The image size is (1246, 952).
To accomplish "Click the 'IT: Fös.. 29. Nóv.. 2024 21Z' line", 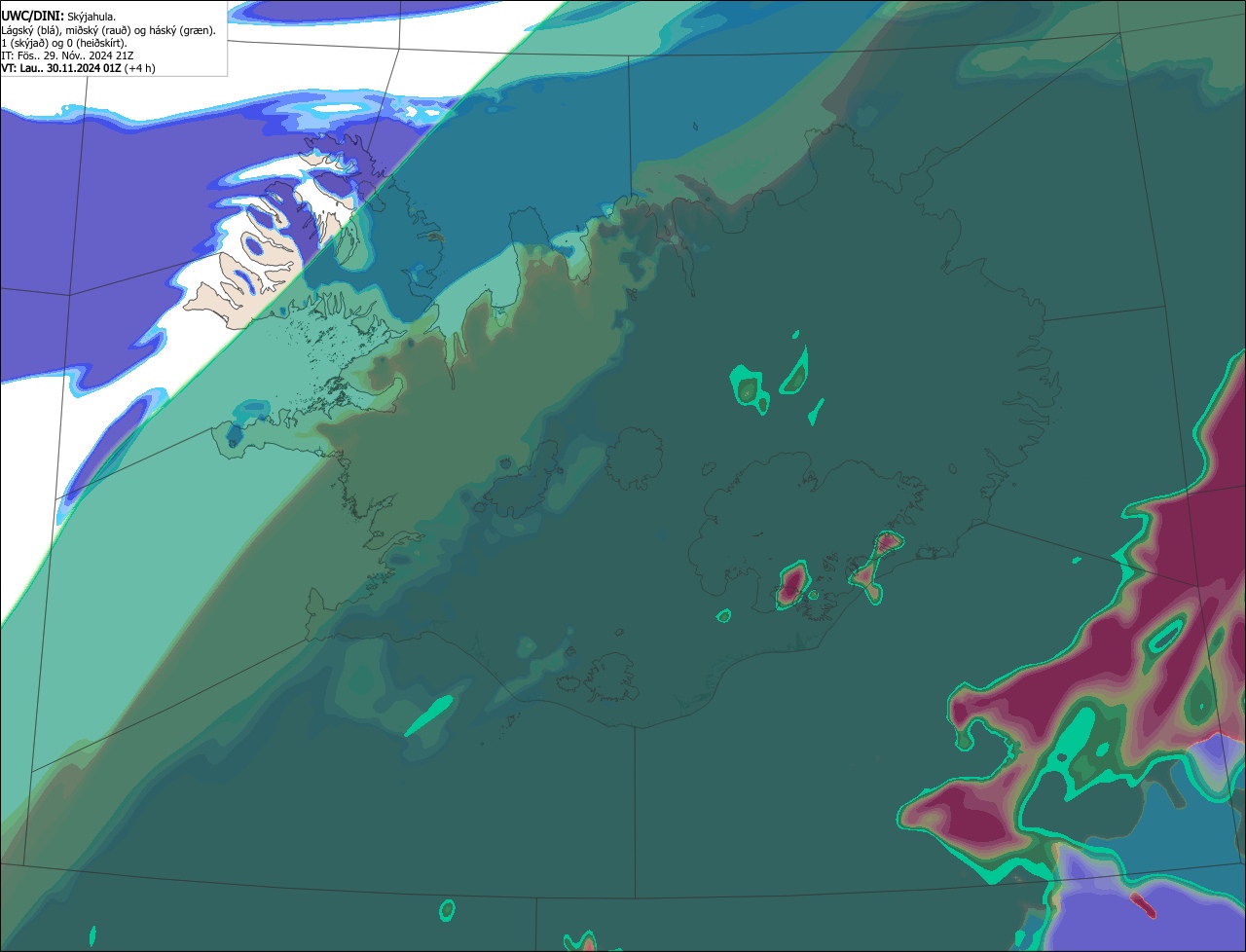I will coord(67,55).
